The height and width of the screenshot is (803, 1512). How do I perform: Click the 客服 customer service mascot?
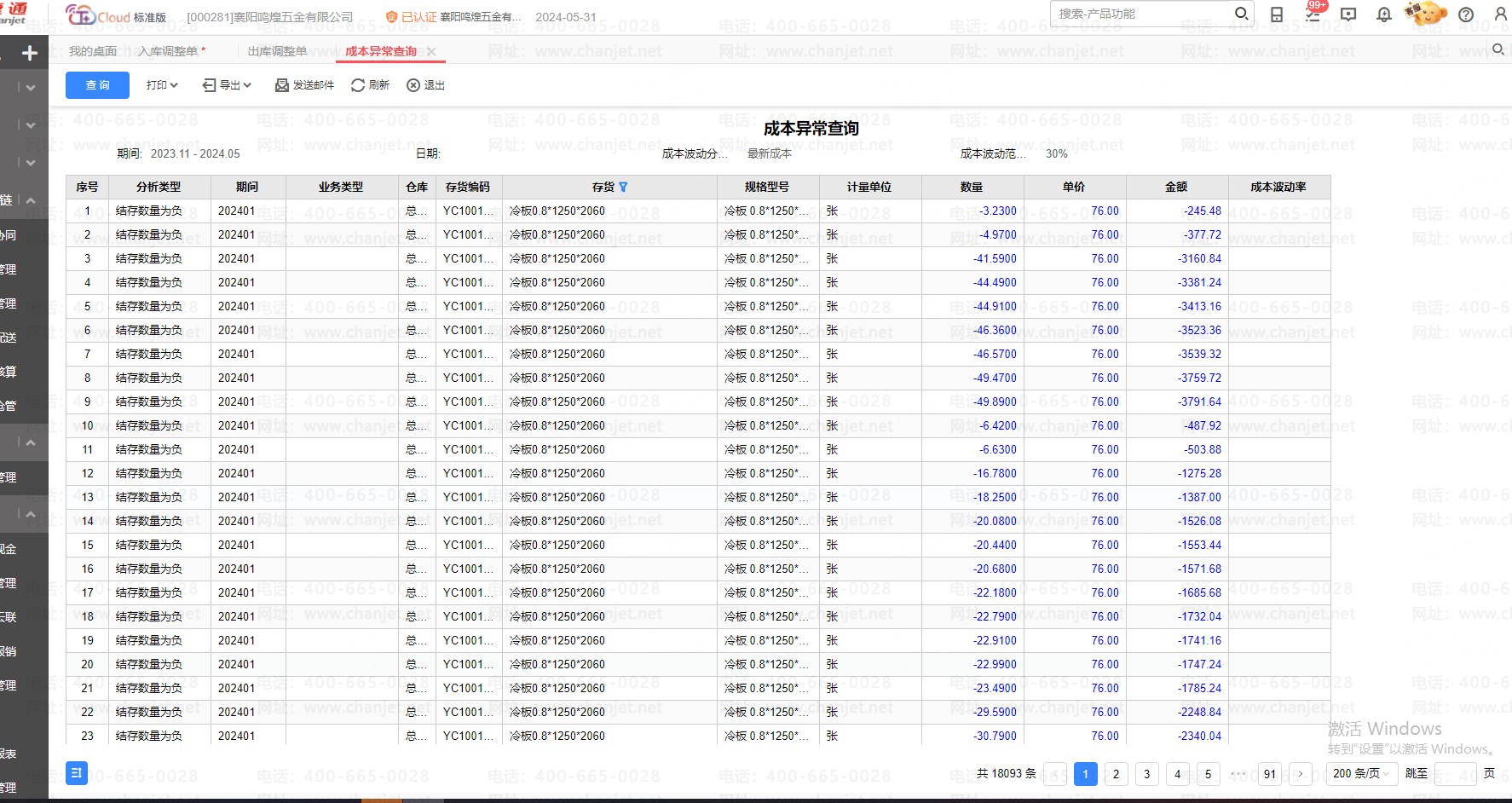[1425, 14]
